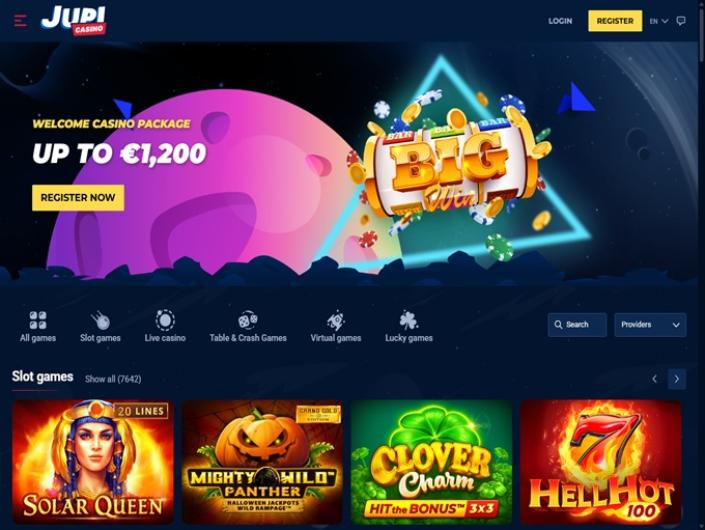Show next slot games with right arrow

[677, 379]
